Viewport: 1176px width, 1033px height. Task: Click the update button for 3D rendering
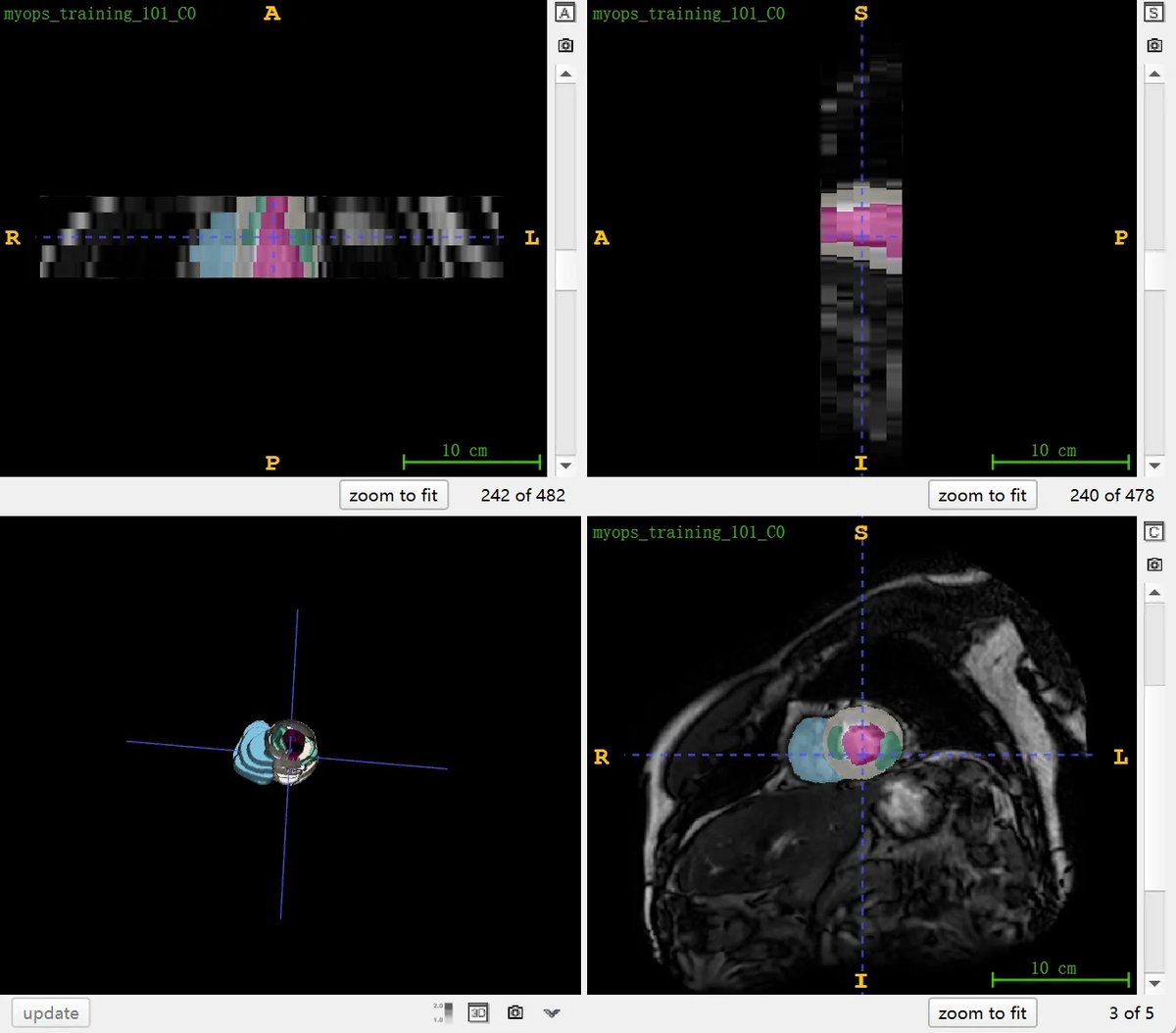pyautogui.click(x=51, y=1013)
